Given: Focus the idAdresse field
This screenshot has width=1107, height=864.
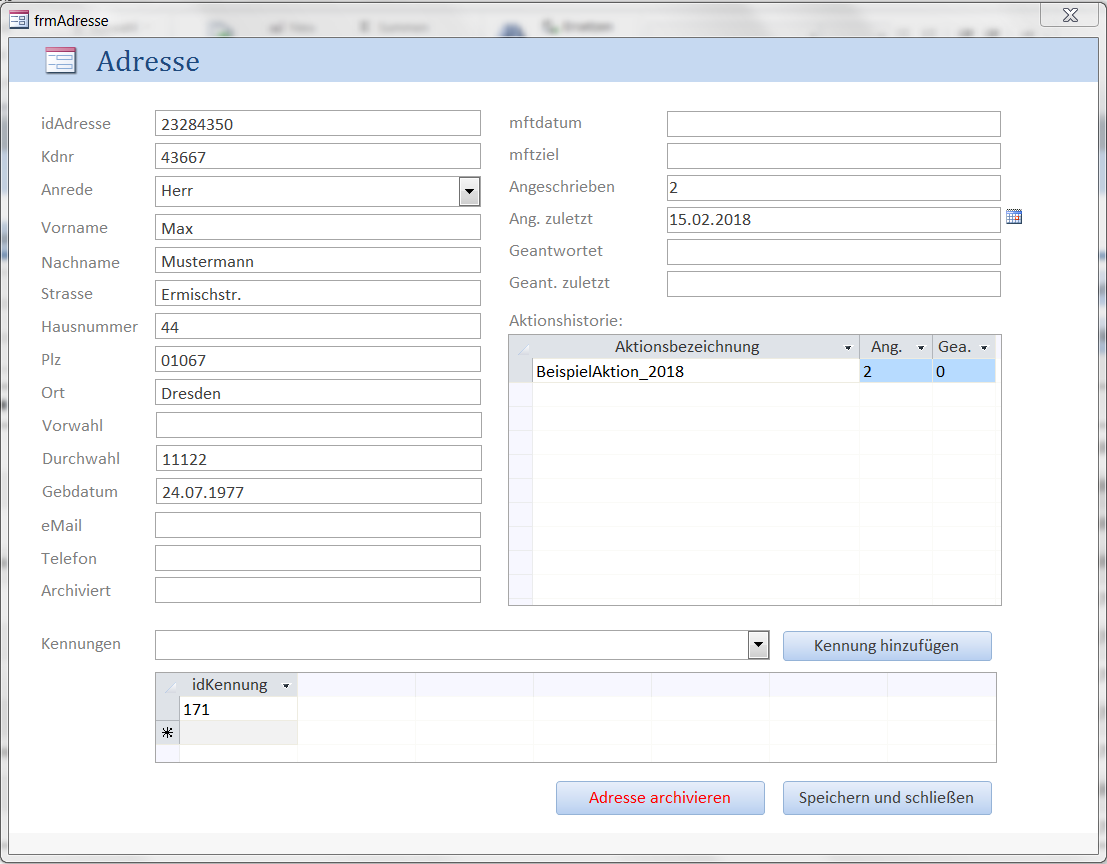Looking at the screenshot, I should coord(318,123).
